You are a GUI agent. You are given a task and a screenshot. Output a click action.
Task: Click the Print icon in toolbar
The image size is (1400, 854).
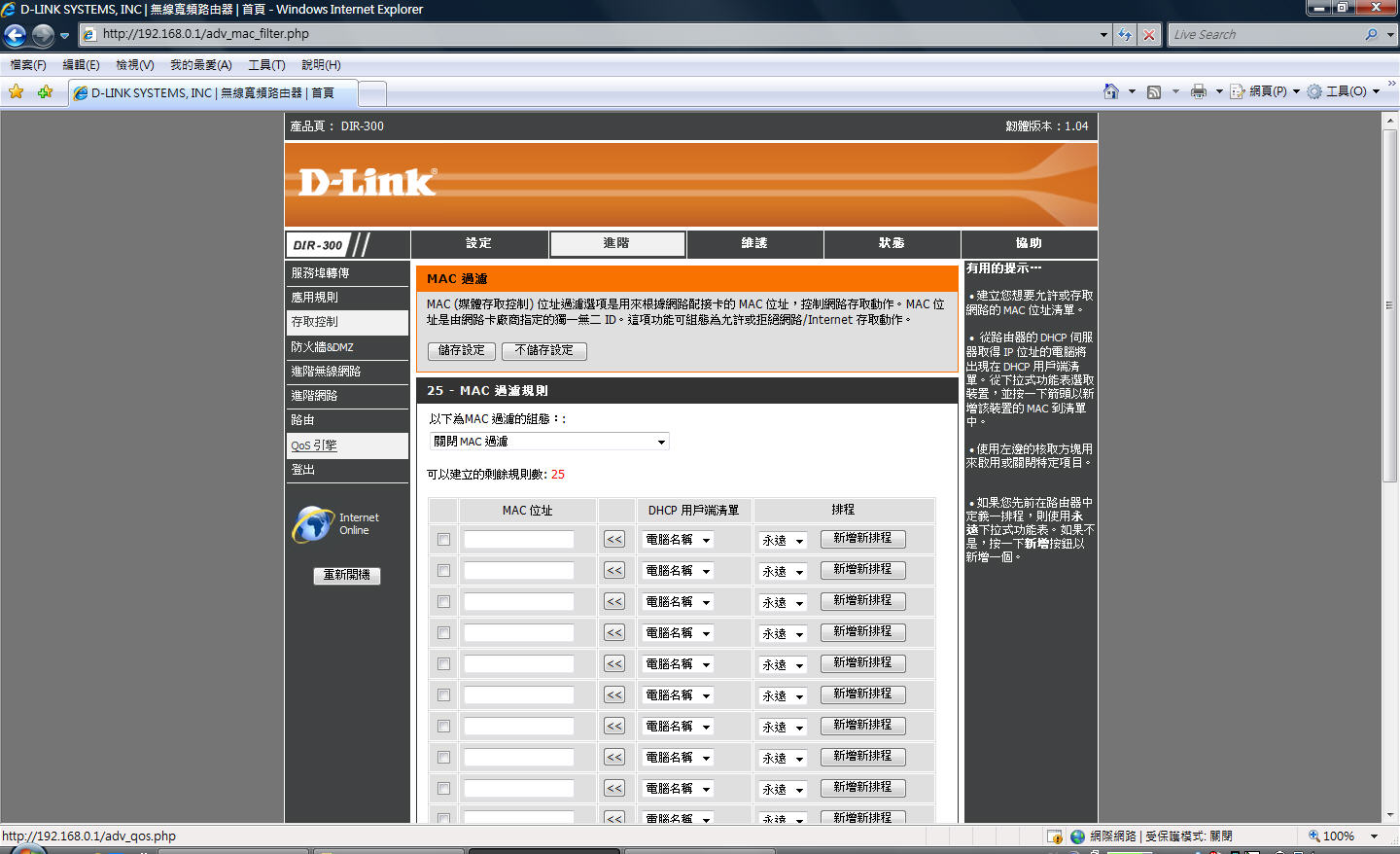coord(1198,91)
